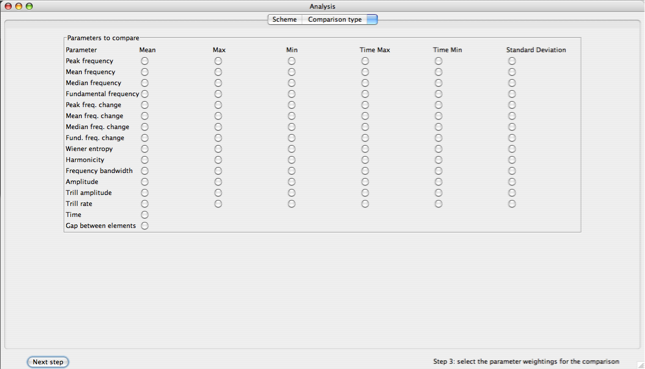This screenshot has height=369, width=645.
Task: Select Mean for Harmonicity
Action: [144, 160]
